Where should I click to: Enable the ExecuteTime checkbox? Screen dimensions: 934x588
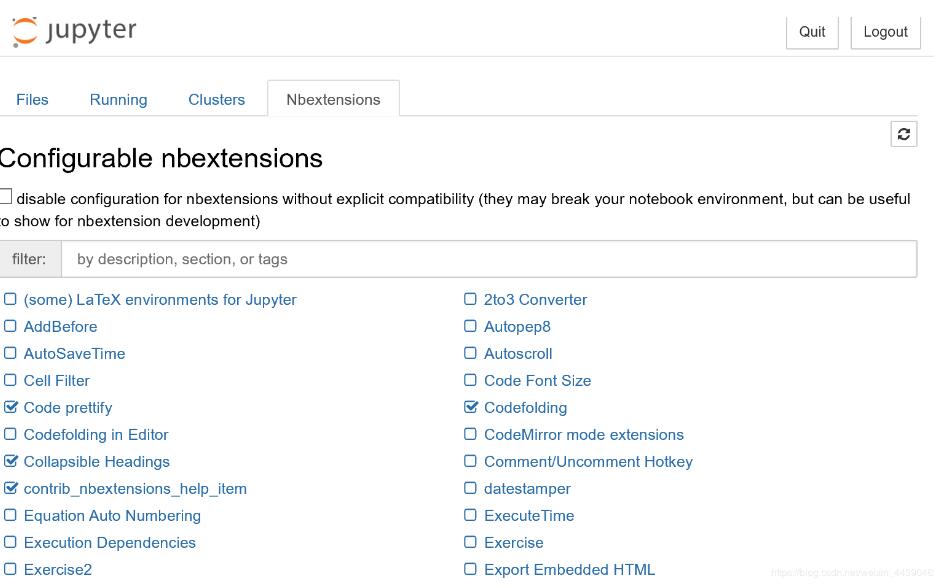pos(471,515)
